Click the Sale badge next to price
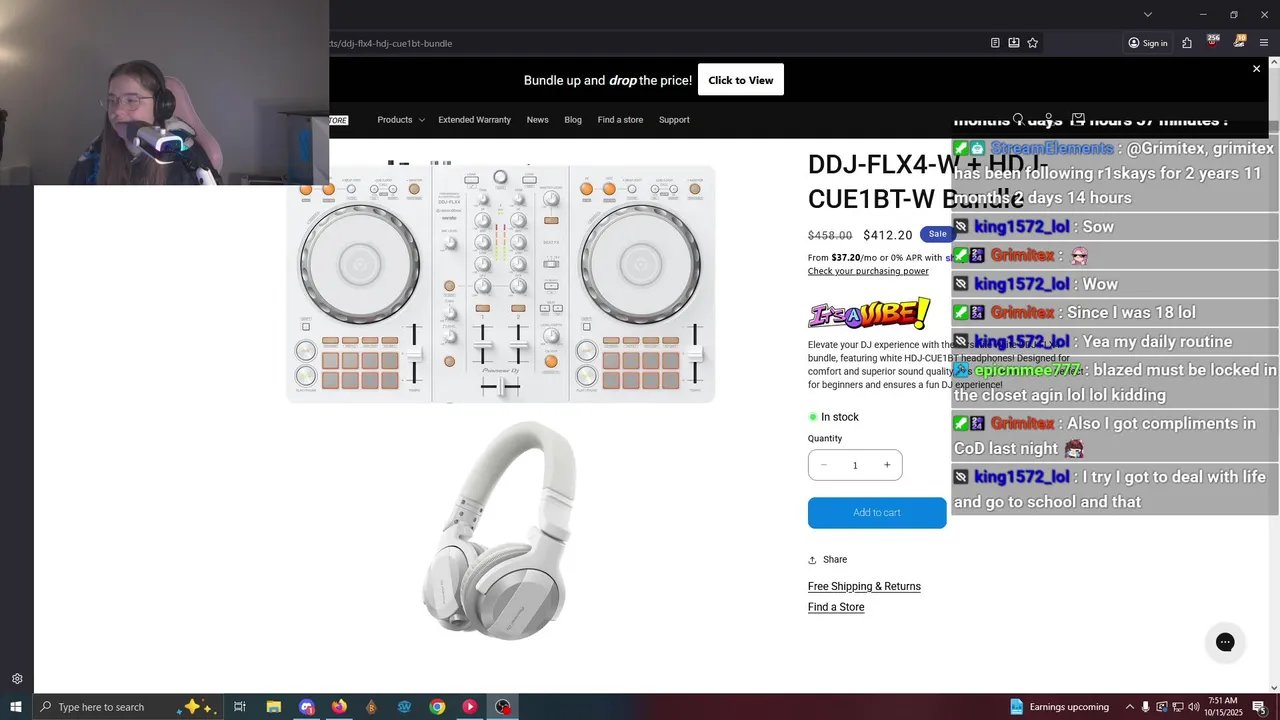This screenshot has height=720, width=1280. click(x=937, y=234)
